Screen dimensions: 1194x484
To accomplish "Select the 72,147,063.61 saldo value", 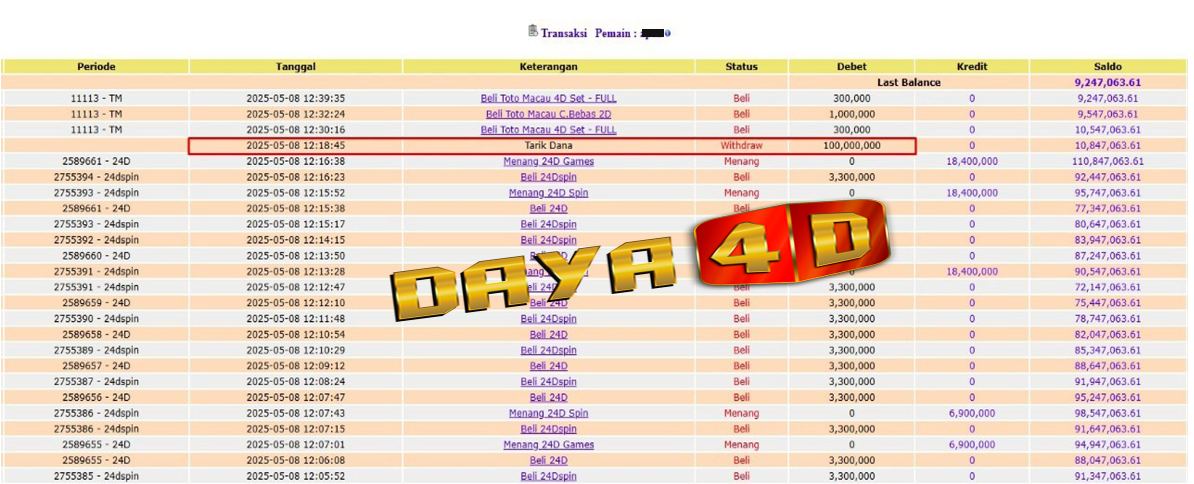I will pos(1108,288).
